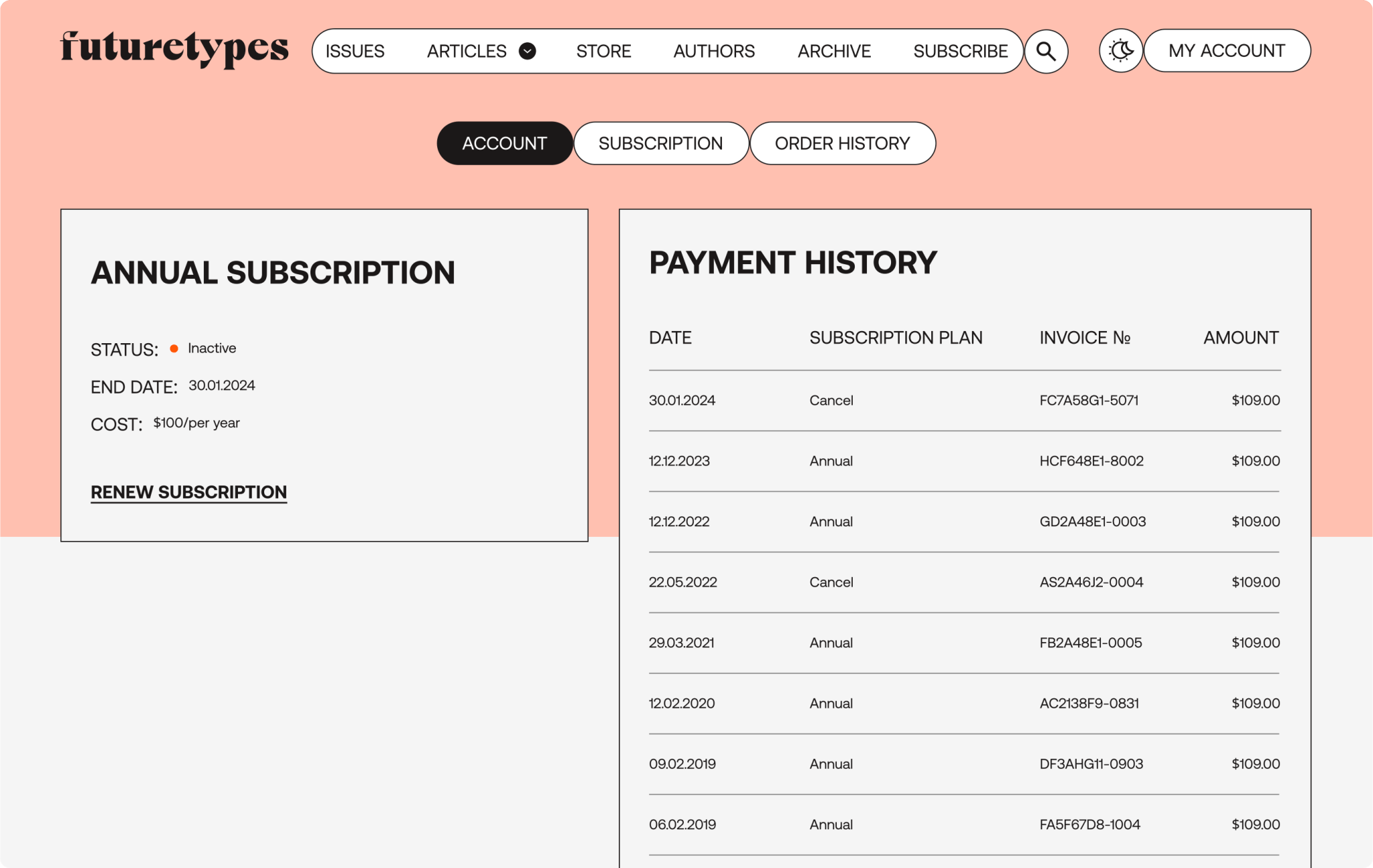
Task: Switch to the Order History tab
Action: [x=842, y=143]
